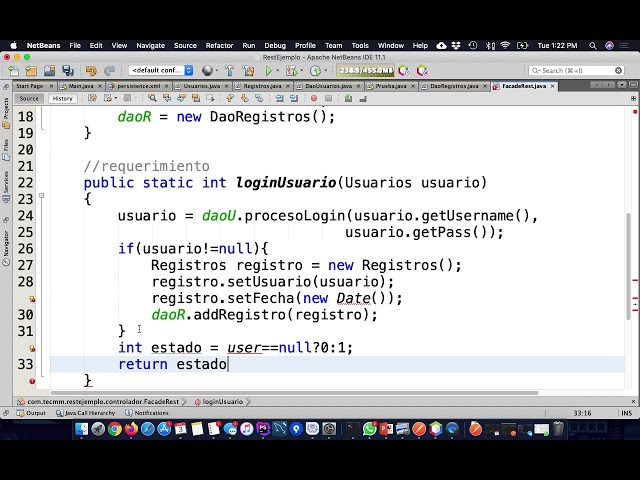Click the lightbulb hint icon beside line 29
Screen dimensions: 640x480
pos(32,299)
